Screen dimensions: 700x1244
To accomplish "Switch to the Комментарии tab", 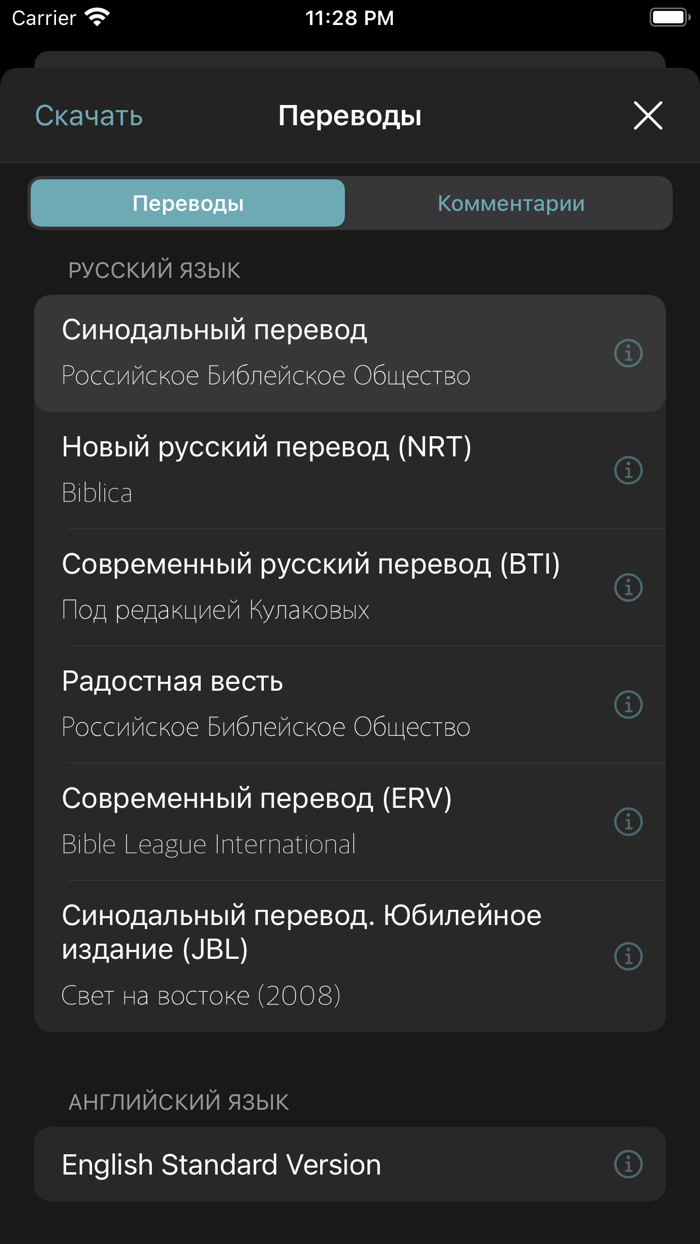I will tap(509, 202).
